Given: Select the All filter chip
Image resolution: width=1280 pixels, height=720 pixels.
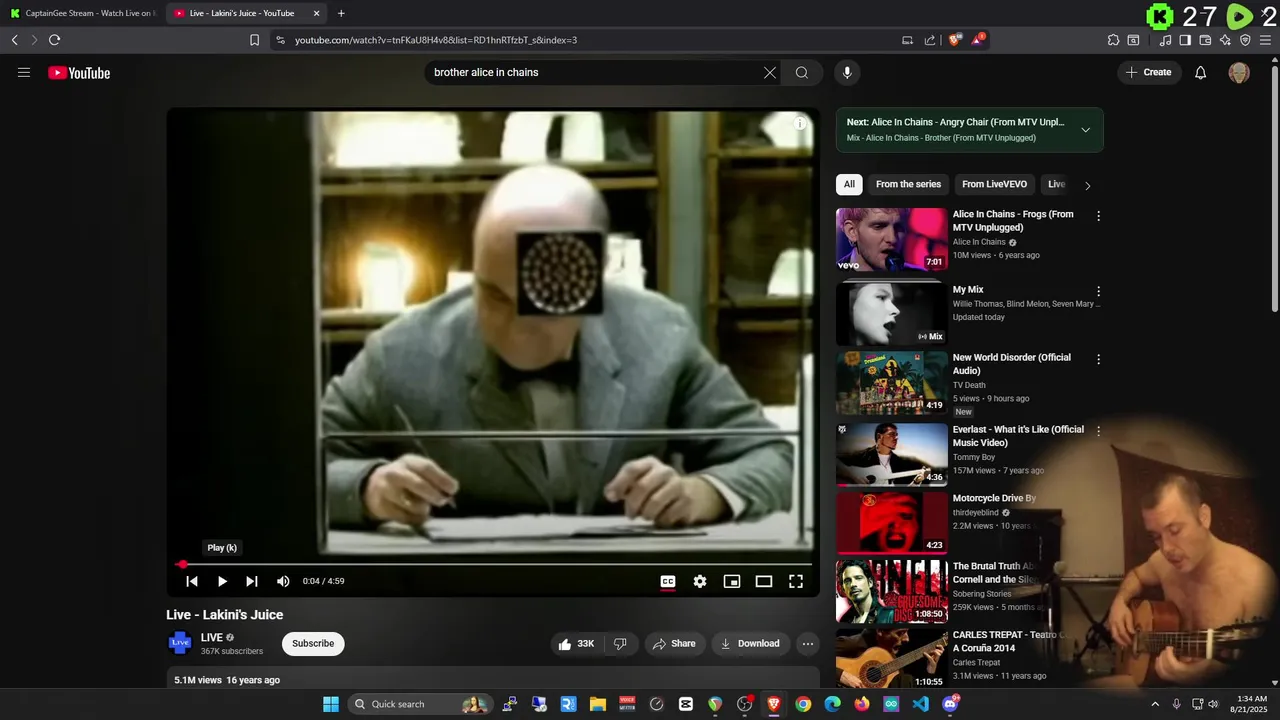Looking at the screenshot, I should pos(849,184).
